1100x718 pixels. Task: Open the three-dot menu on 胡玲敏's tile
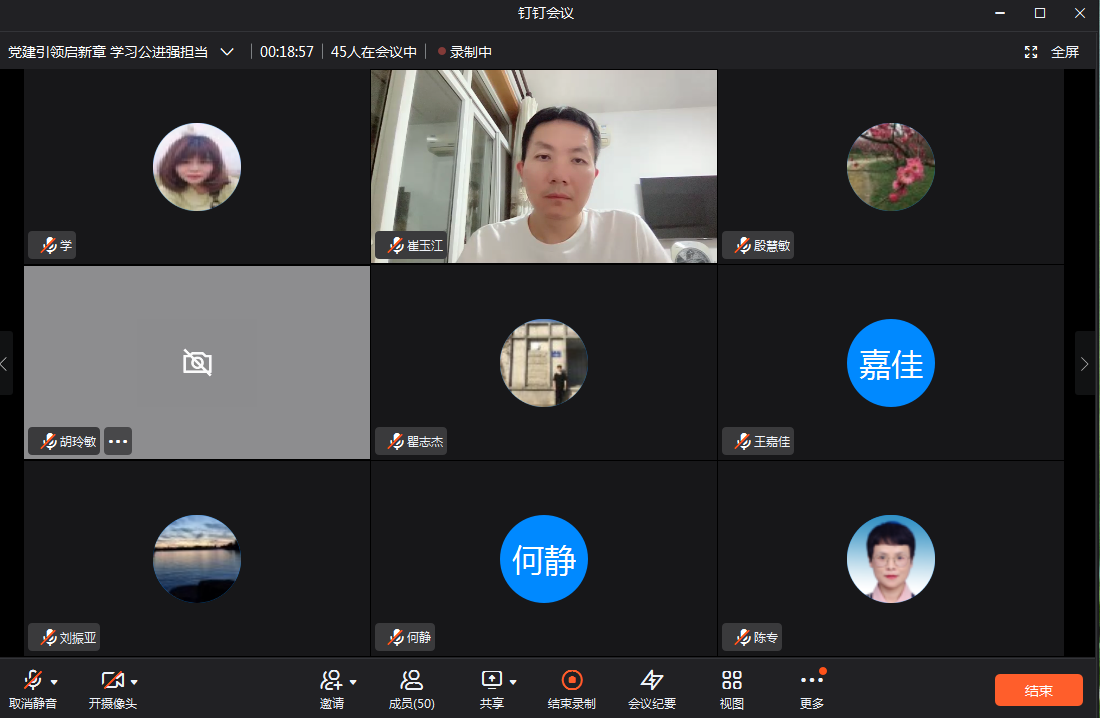coord(118,441)
